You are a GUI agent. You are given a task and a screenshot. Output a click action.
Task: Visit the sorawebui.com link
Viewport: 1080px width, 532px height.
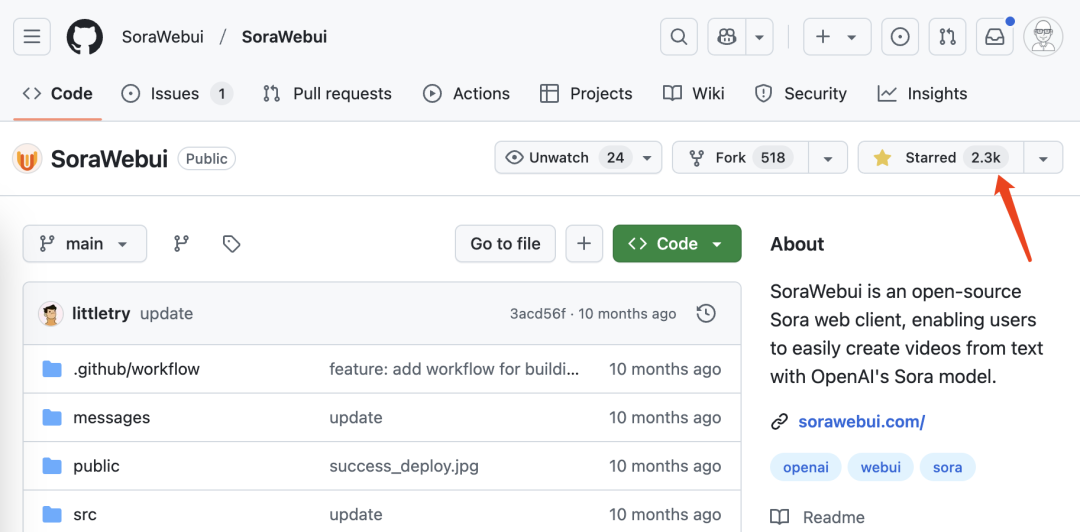(x=862, y=422)
